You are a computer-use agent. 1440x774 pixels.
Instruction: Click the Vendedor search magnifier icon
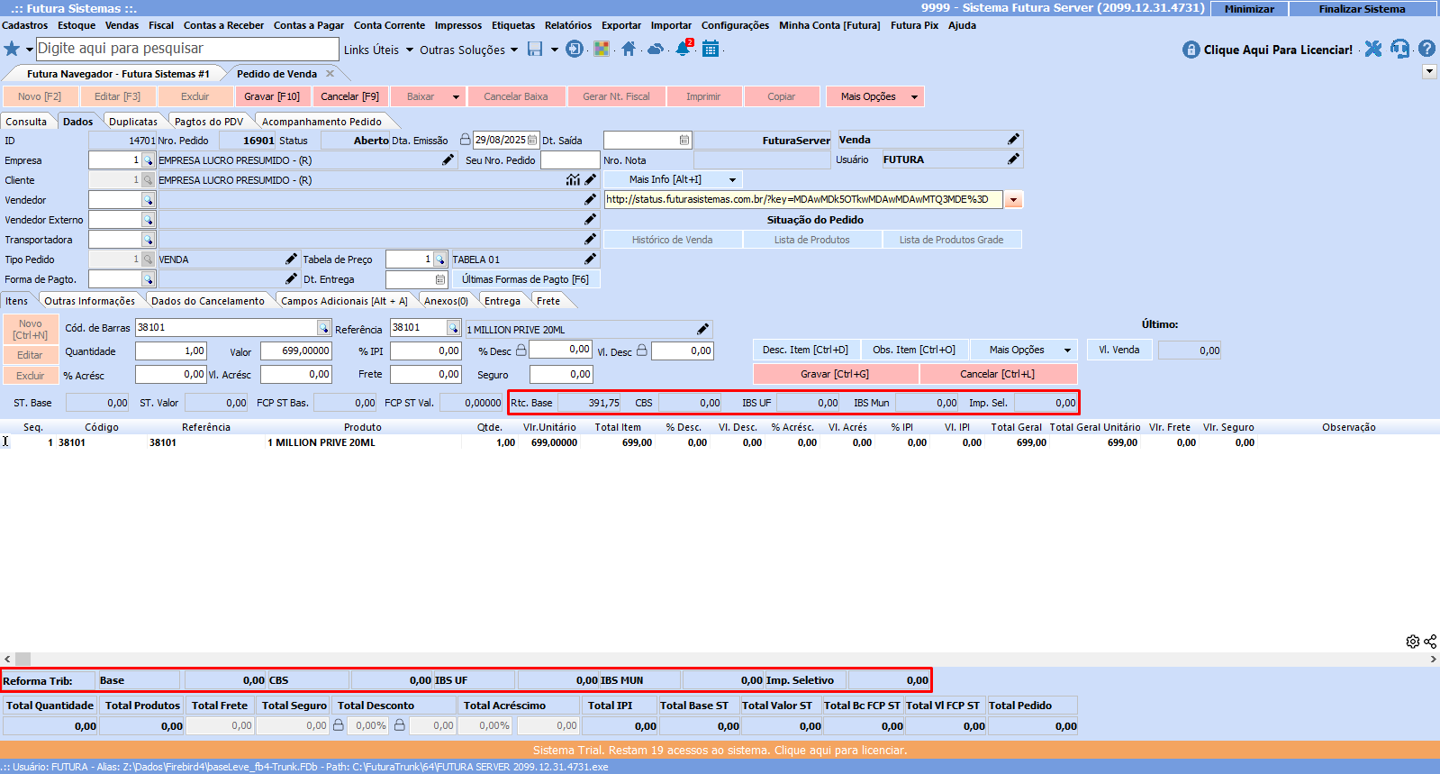click(148, 200)
